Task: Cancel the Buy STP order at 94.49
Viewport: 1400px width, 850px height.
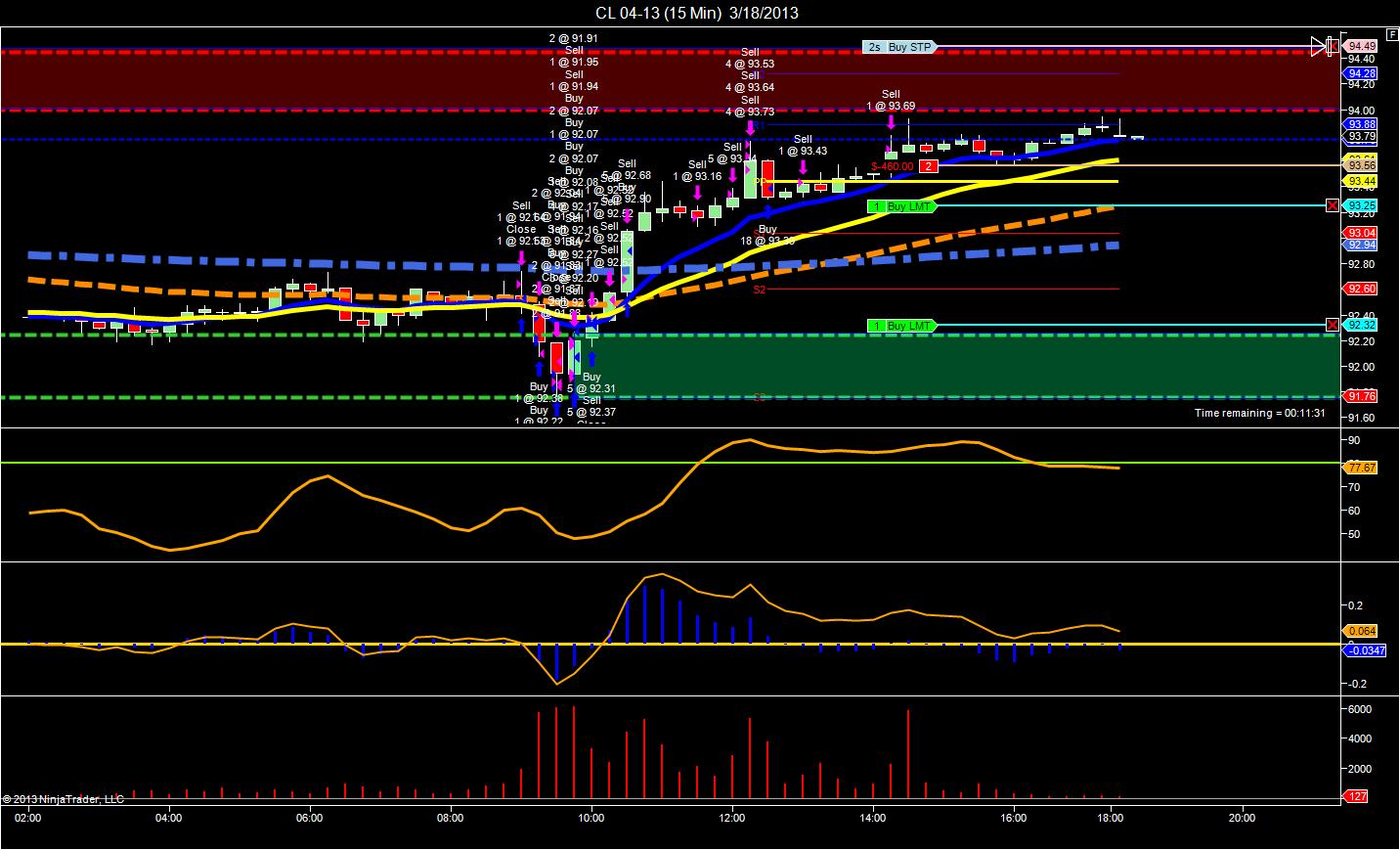Action: point(1333,46)
